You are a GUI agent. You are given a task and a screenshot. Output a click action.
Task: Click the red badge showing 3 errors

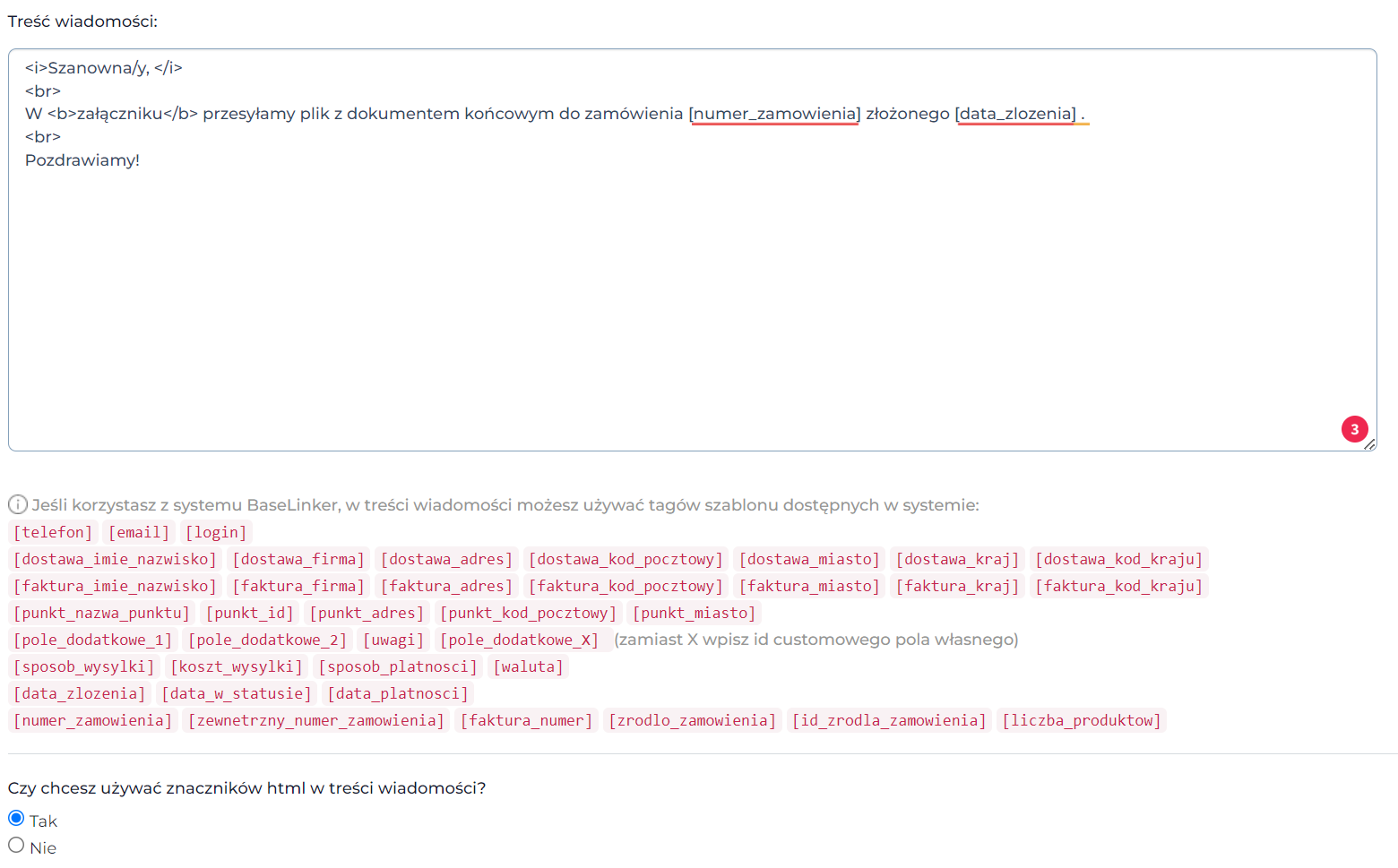point(1354,429)
